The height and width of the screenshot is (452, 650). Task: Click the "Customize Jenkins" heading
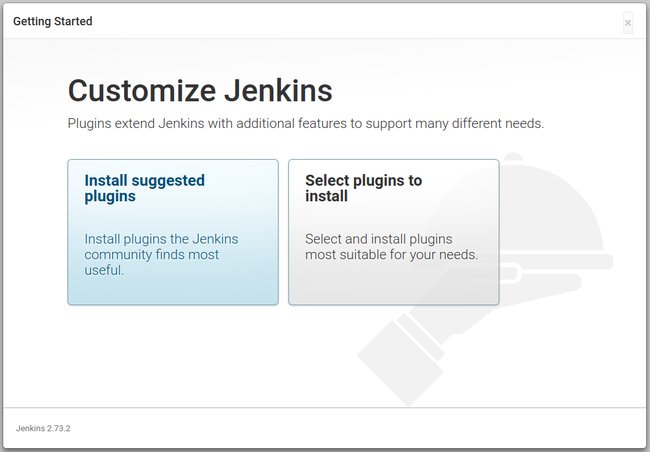coord(200,91)
